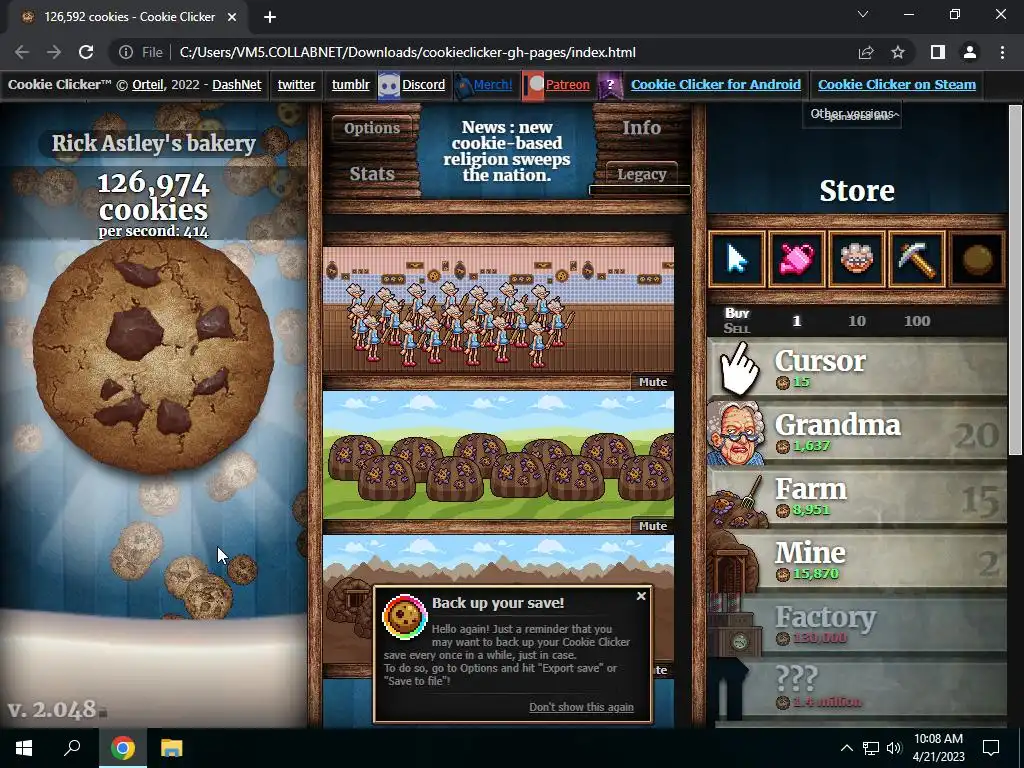Select the unknown ??? building
This screenshot has width=1024, height=768.
pos(857,689)
